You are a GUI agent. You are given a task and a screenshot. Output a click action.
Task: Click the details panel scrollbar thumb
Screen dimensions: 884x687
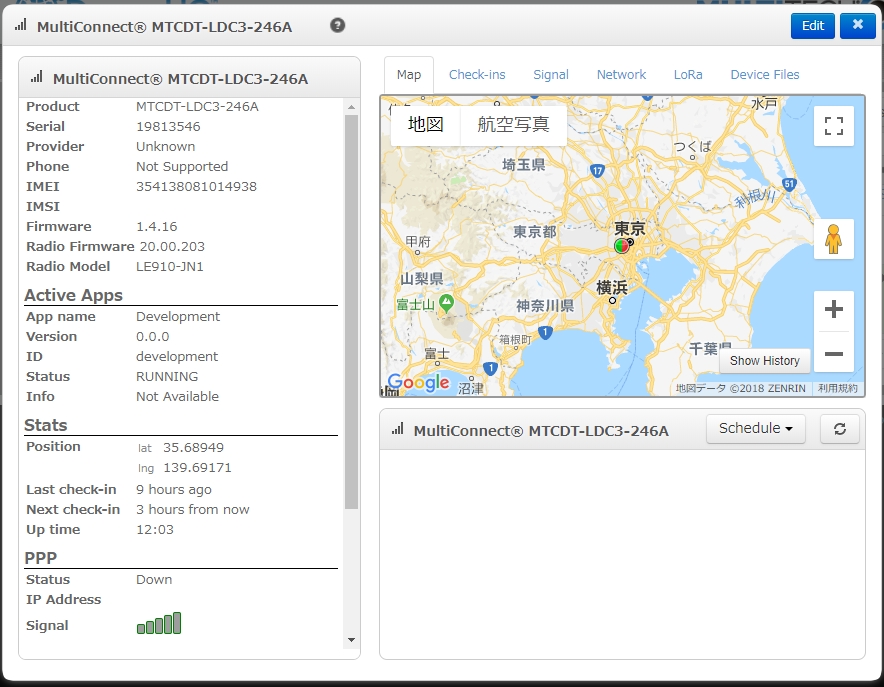(351, 312)
